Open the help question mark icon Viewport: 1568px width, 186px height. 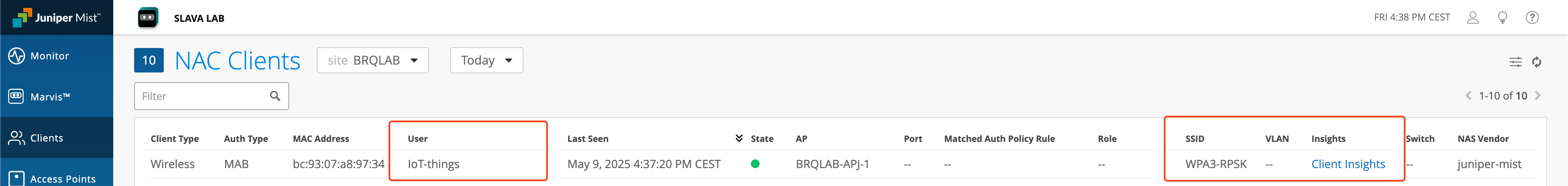click(x=1532, y=18)
